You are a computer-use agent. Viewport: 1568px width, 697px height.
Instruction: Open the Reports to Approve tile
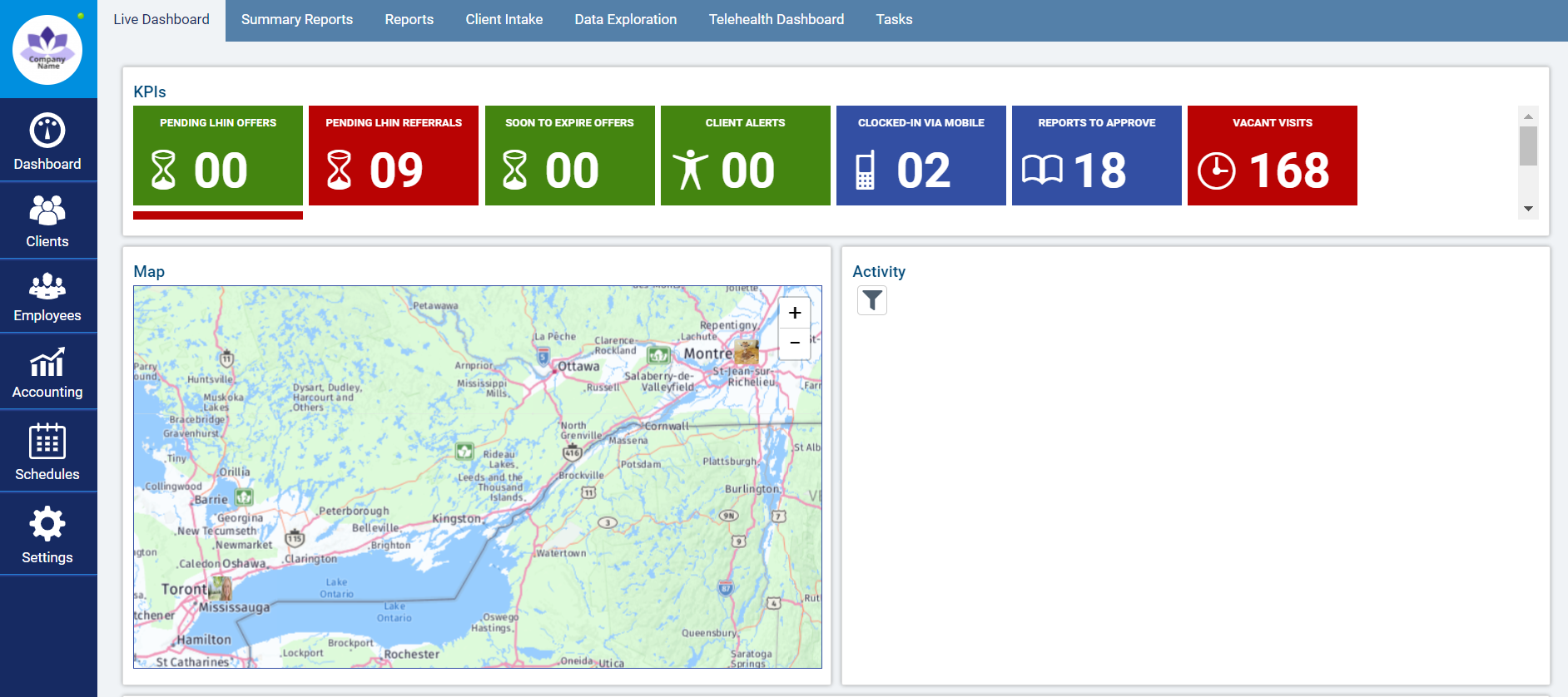coord(1096,156)
